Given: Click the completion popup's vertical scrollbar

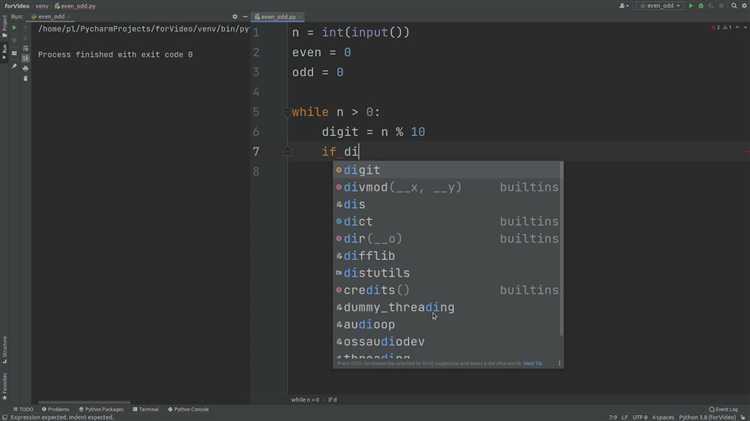Looking at the screenshot, I should (562, 249).
